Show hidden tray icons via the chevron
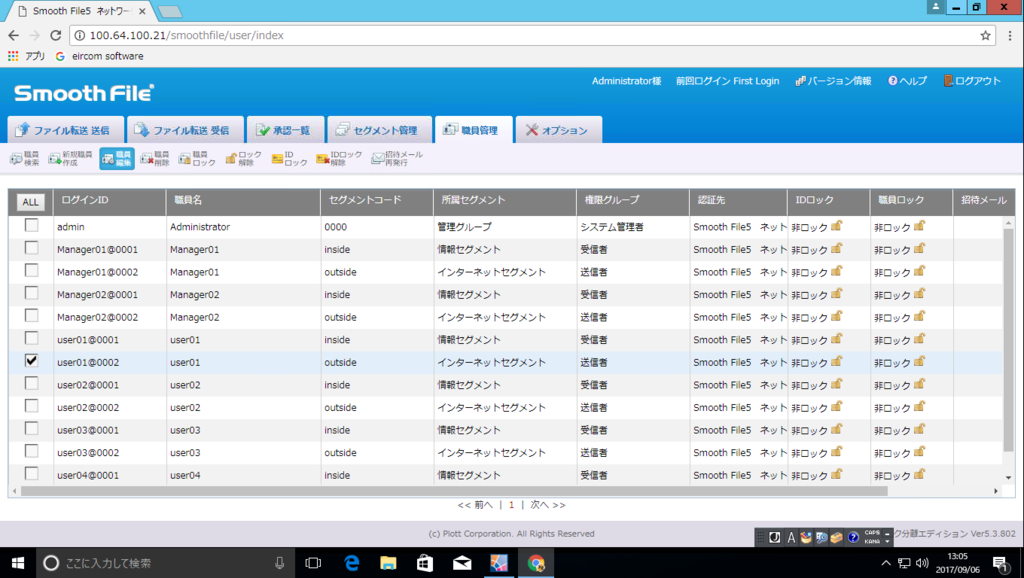 (886, 563)
